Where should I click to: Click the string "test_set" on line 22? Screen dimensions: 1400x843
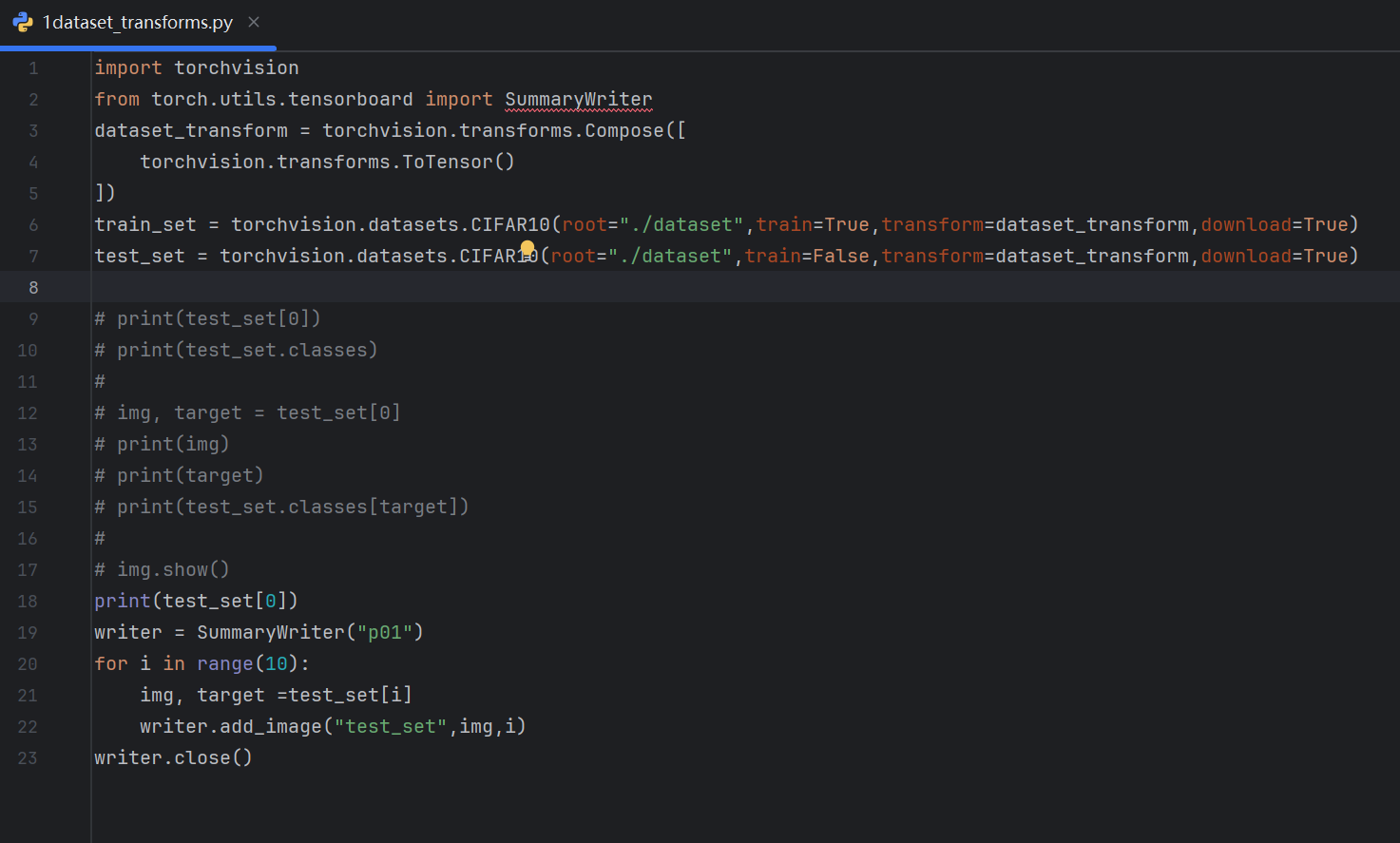click(391, 726)
